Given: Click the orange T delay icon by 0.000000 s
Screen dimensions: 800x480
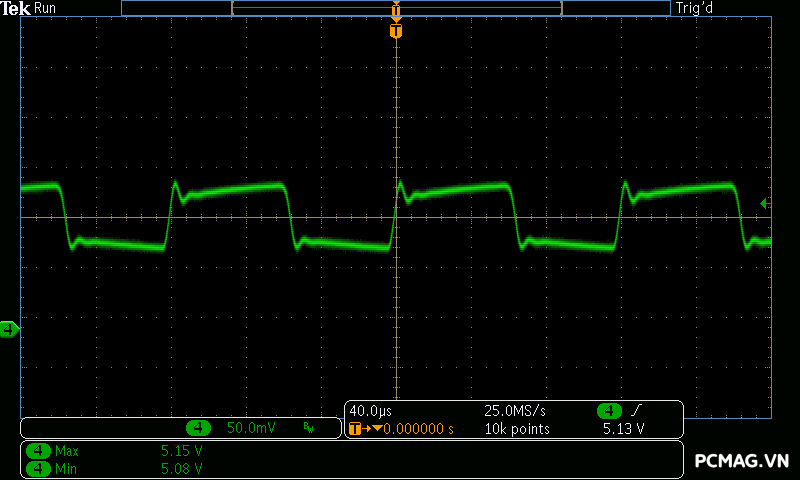Looking at the screenshot, I should point(356,429).
